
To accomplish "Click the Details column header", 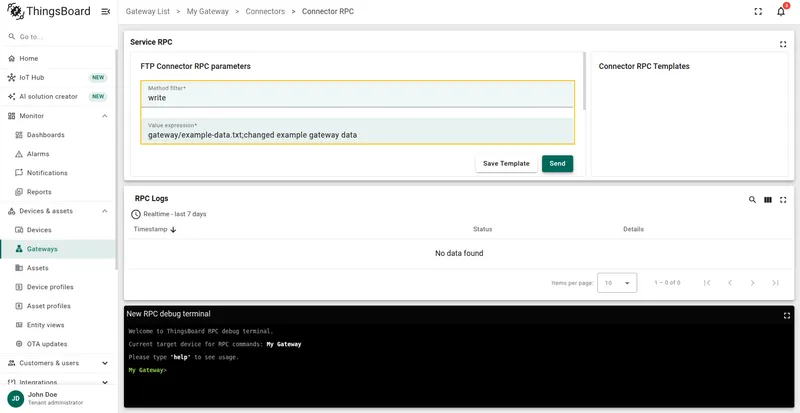I will click(x=633, y=229).
